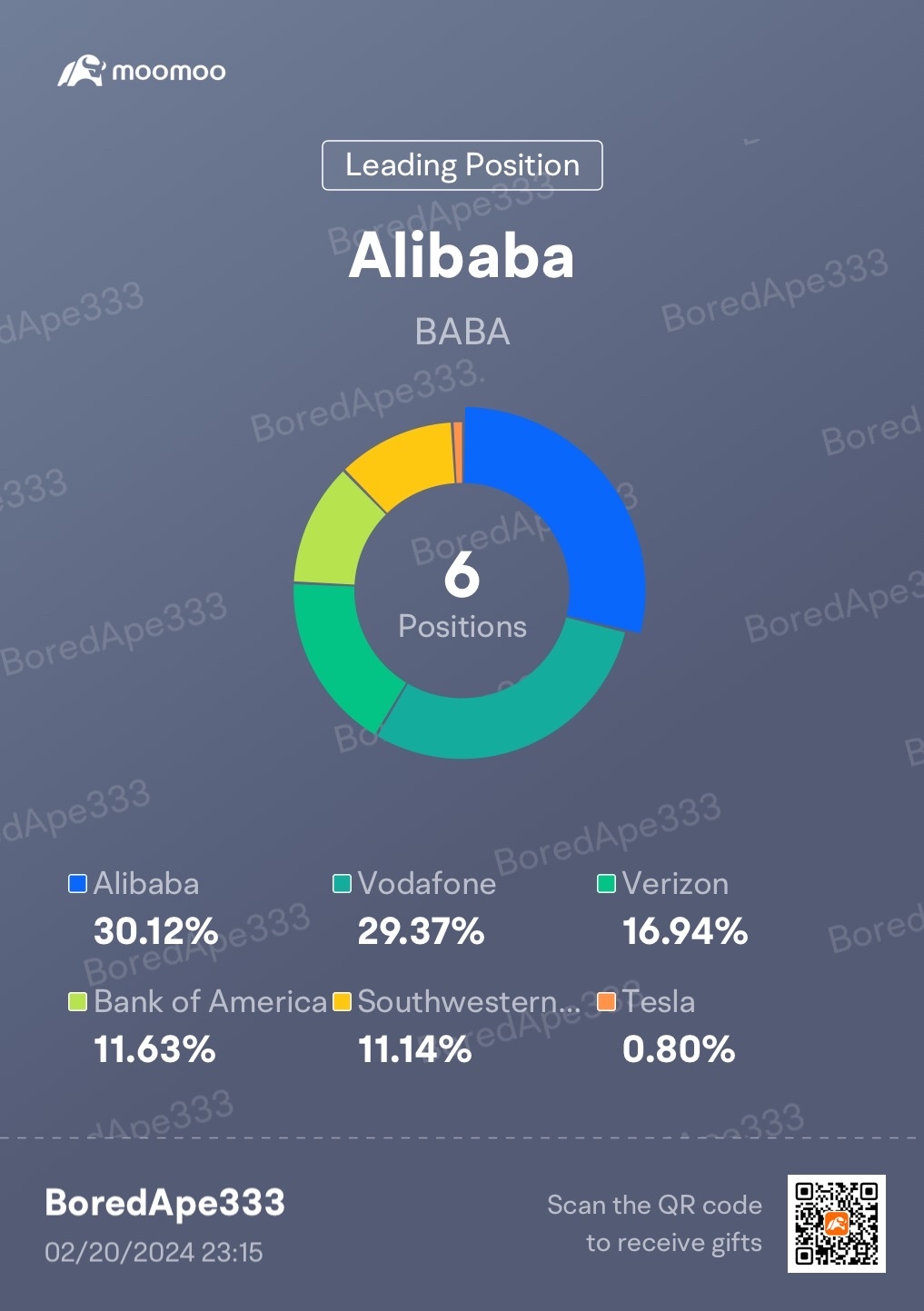Click the BoredApe333 username at bottom
This screenshot has height=1311, width=924.
[164, 1203]
